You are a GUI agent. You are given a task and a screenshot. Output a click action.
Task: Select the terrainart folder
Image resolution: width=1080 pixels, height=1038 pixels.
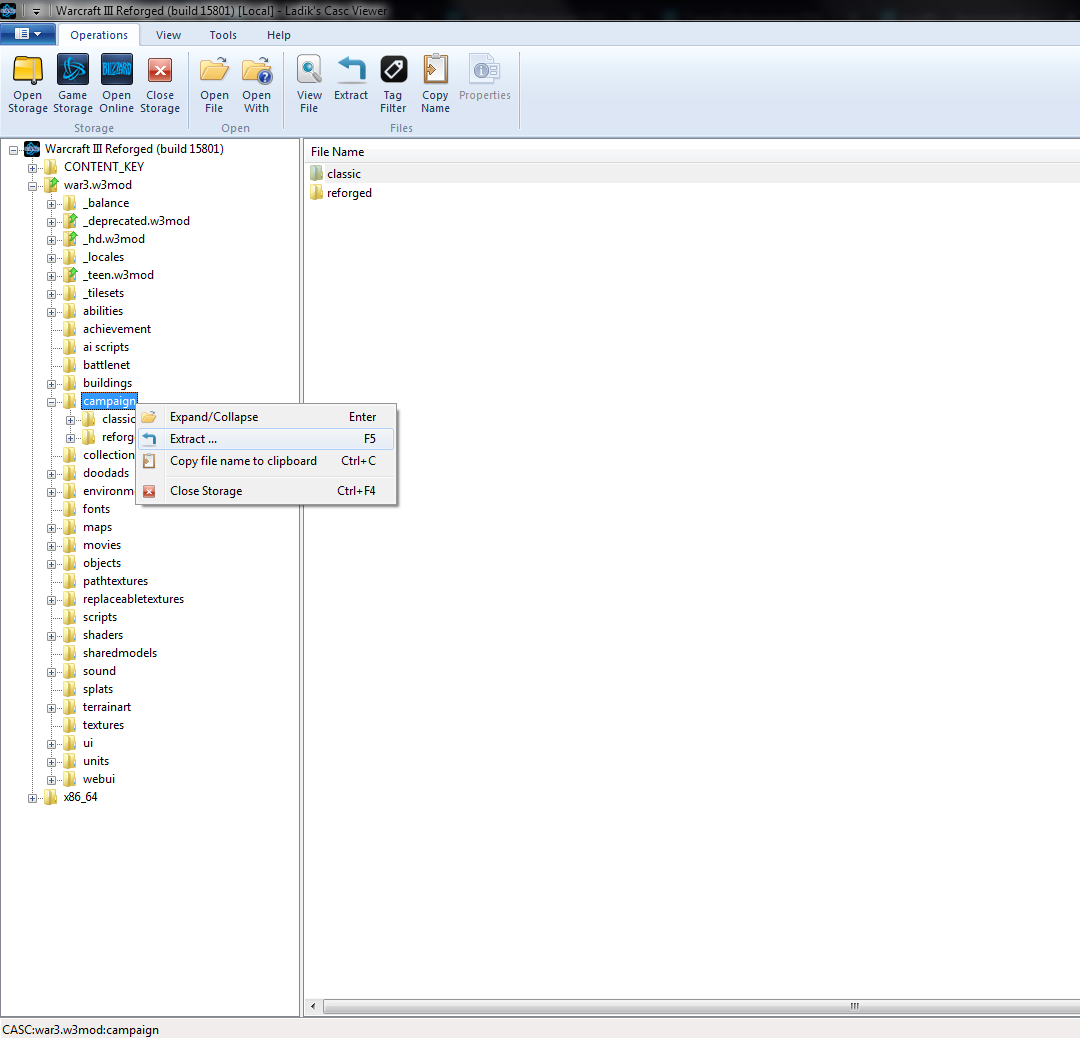tap(107, 707)
